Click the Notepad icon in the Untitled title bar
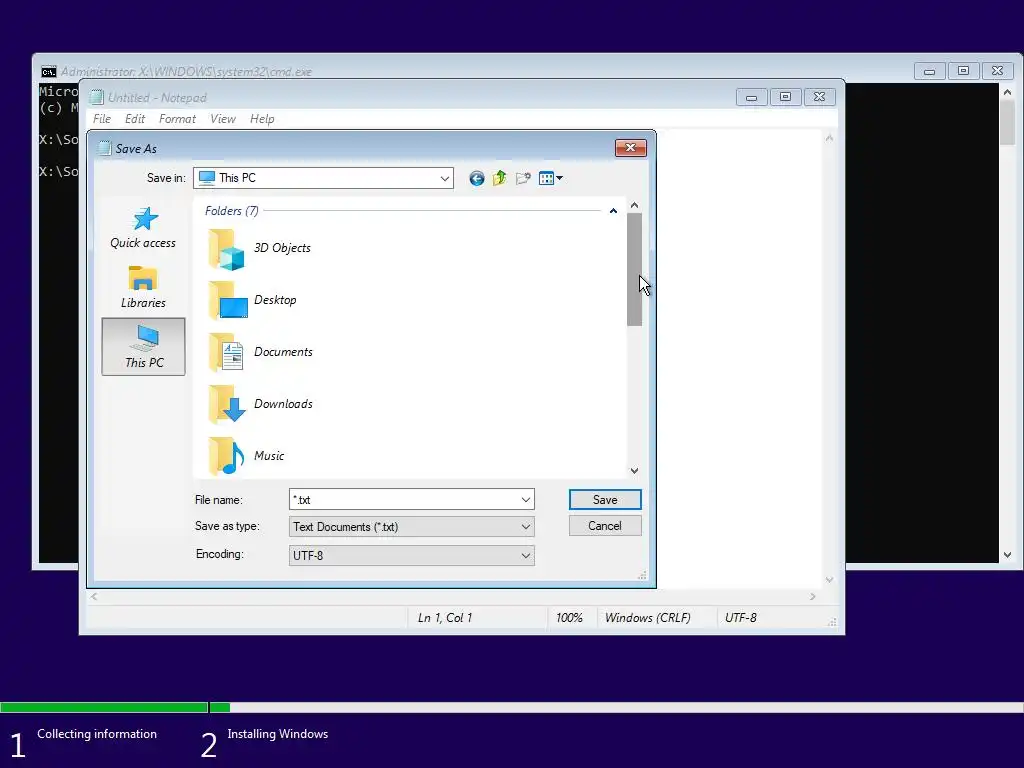Screen dimensions: 1024x768 pos(97,97)
